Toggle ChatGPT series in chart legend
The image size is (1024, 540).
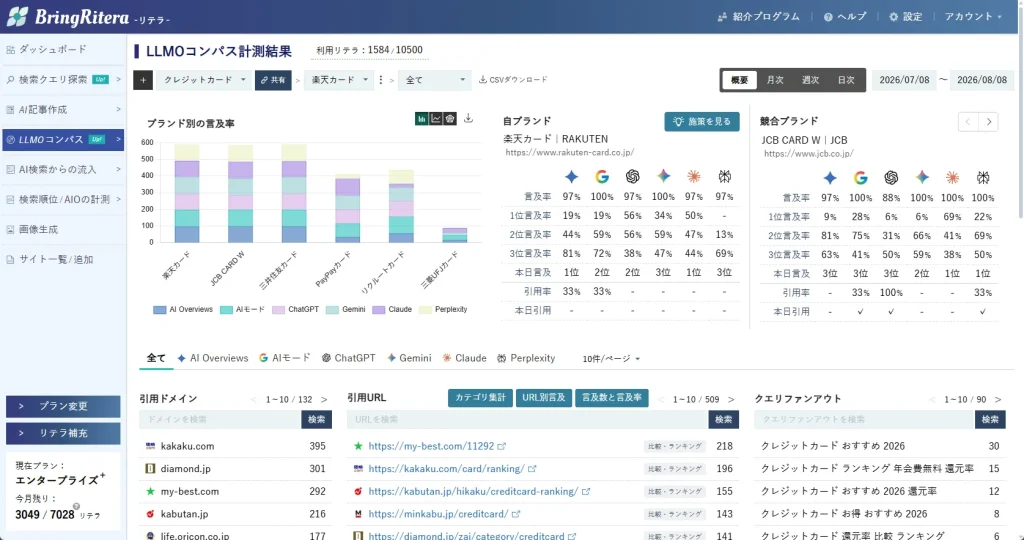point(295,310)
